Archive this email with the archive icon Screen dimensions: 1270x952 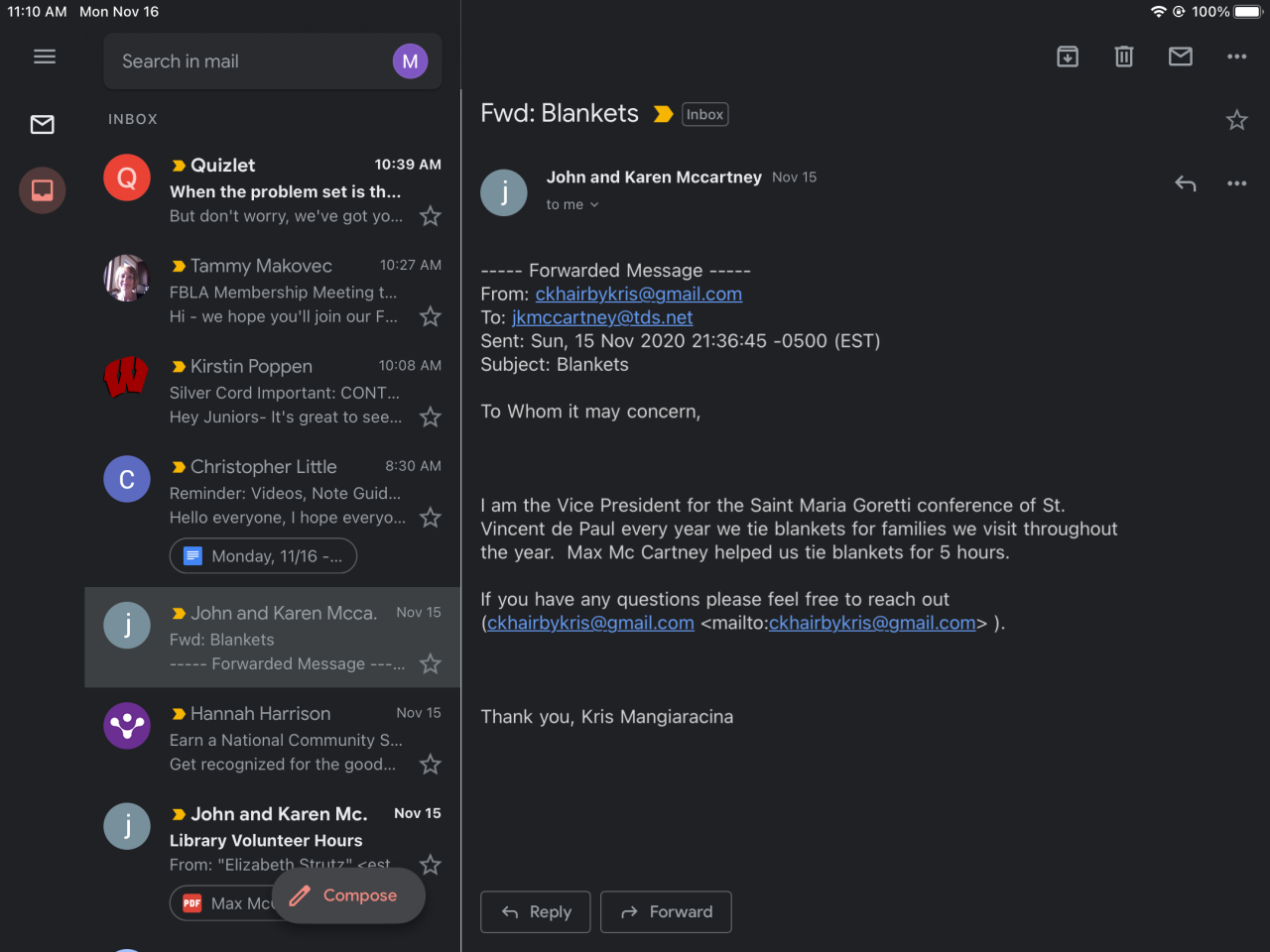point(1068,57)
